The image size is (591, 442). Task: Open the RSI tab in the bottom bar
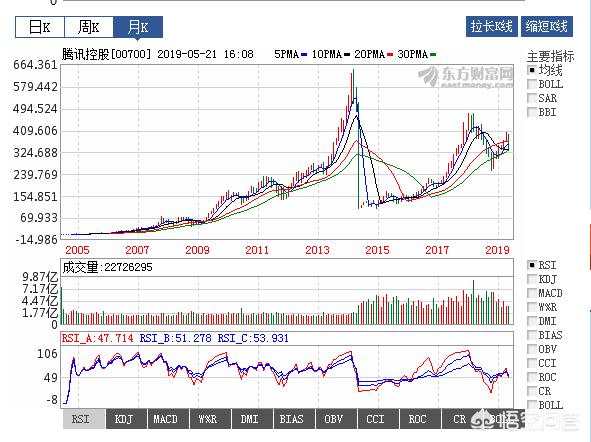[x=84, y=419]
